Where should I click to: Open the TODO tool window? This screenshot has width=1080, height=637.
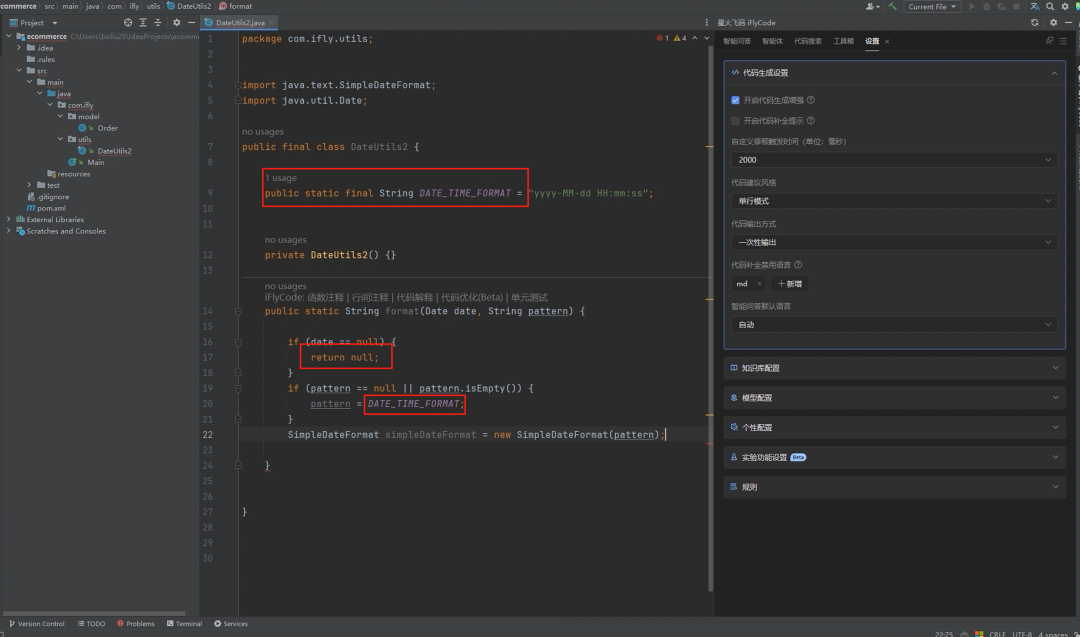click(92, 623)
